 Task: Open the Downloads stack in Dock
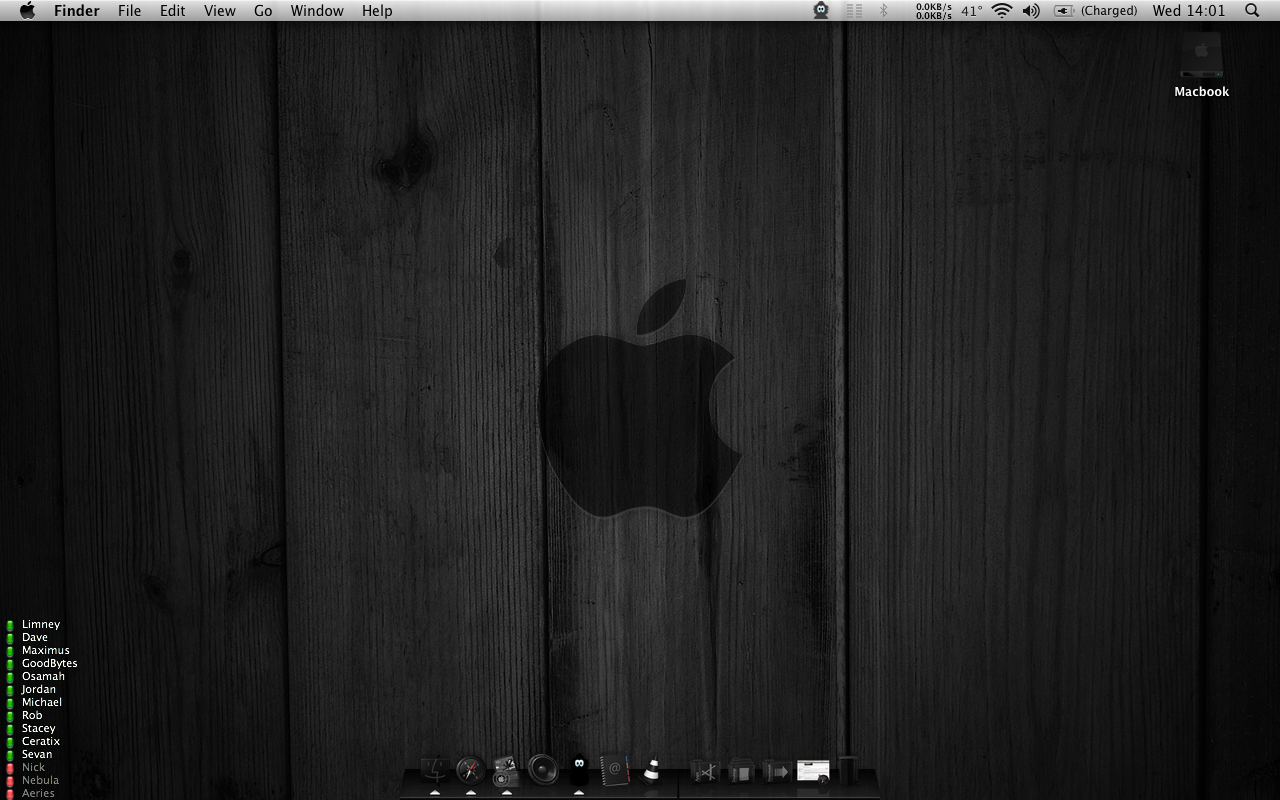click(x=777, y=772)
